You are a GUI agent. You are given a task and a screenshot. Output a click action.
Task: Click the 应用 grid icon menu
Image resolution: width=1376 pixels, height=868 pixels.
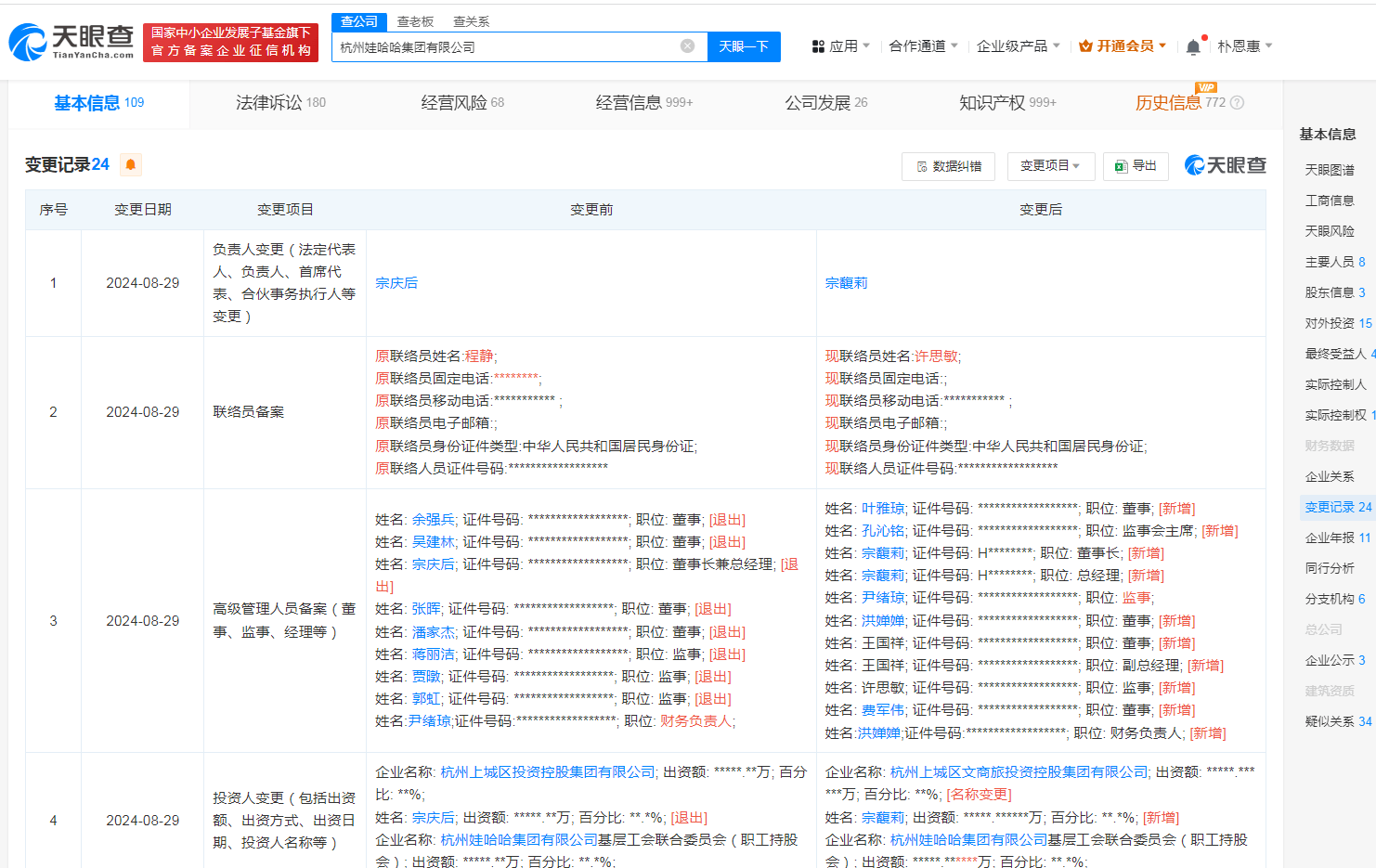pos(840,46)
